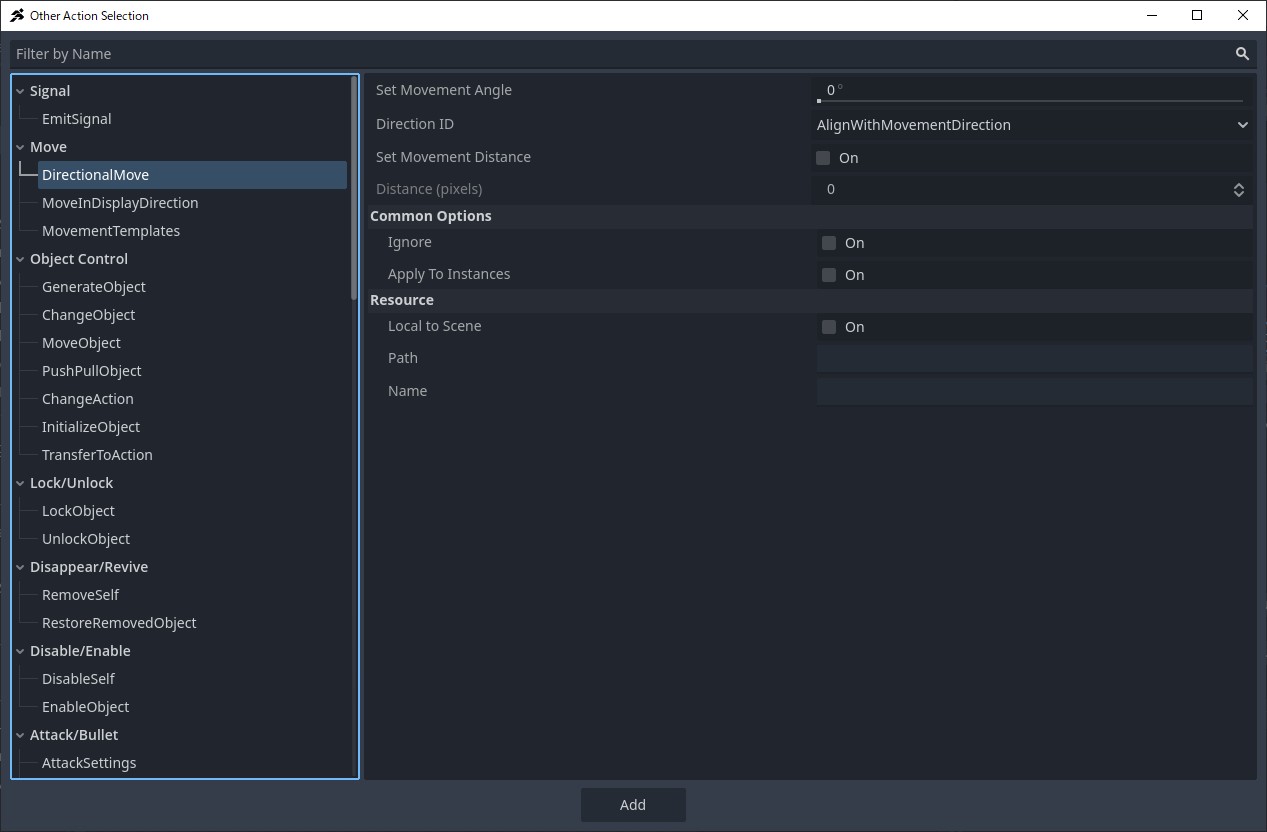This screenshot has width=1267, height=832.
Task: Open the Direction ID dropdown
Action: pyautogui.click(x=1033, y=125)
